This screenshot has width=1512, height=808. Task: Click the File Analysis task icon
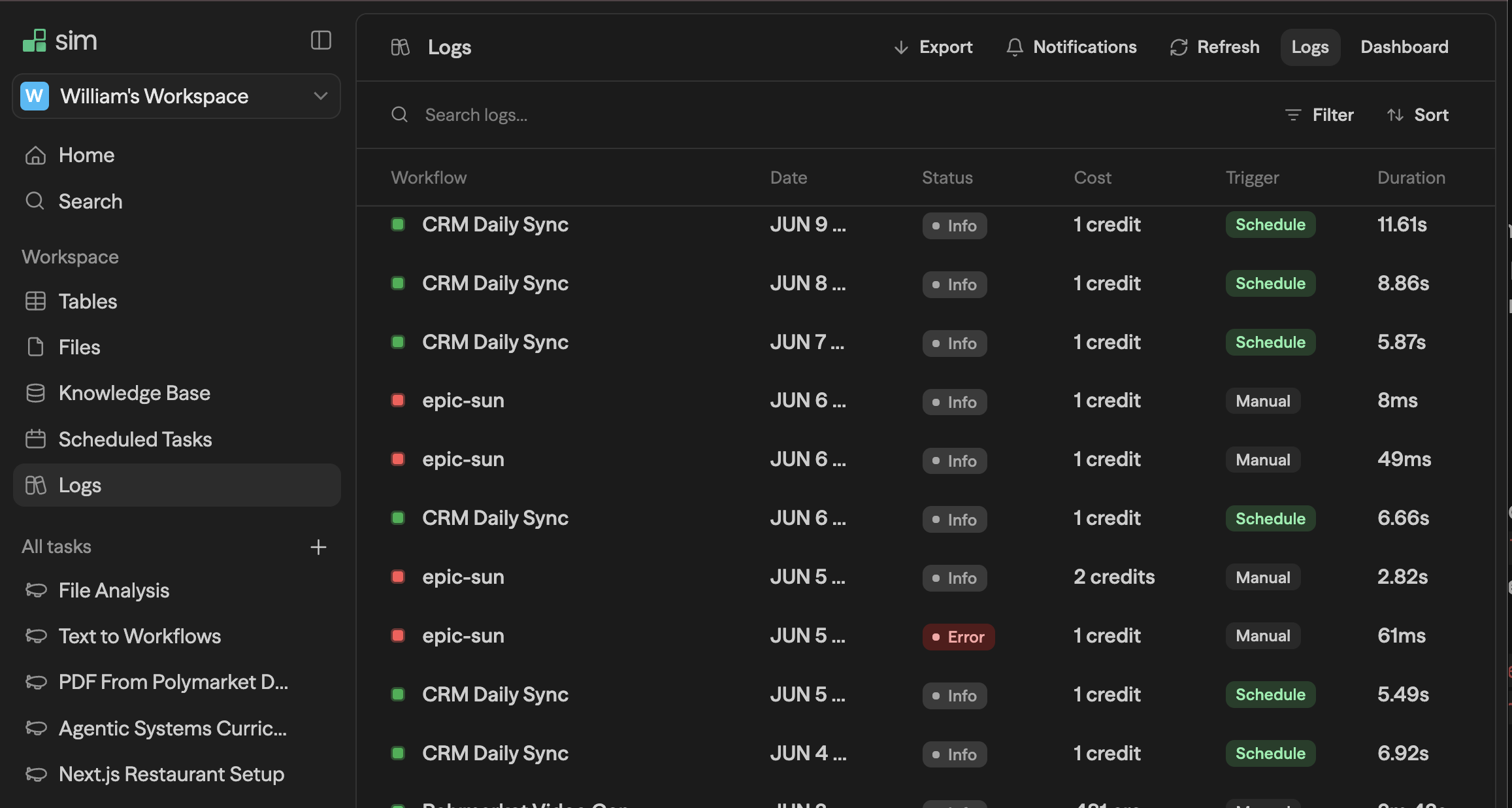pos(36,590)
